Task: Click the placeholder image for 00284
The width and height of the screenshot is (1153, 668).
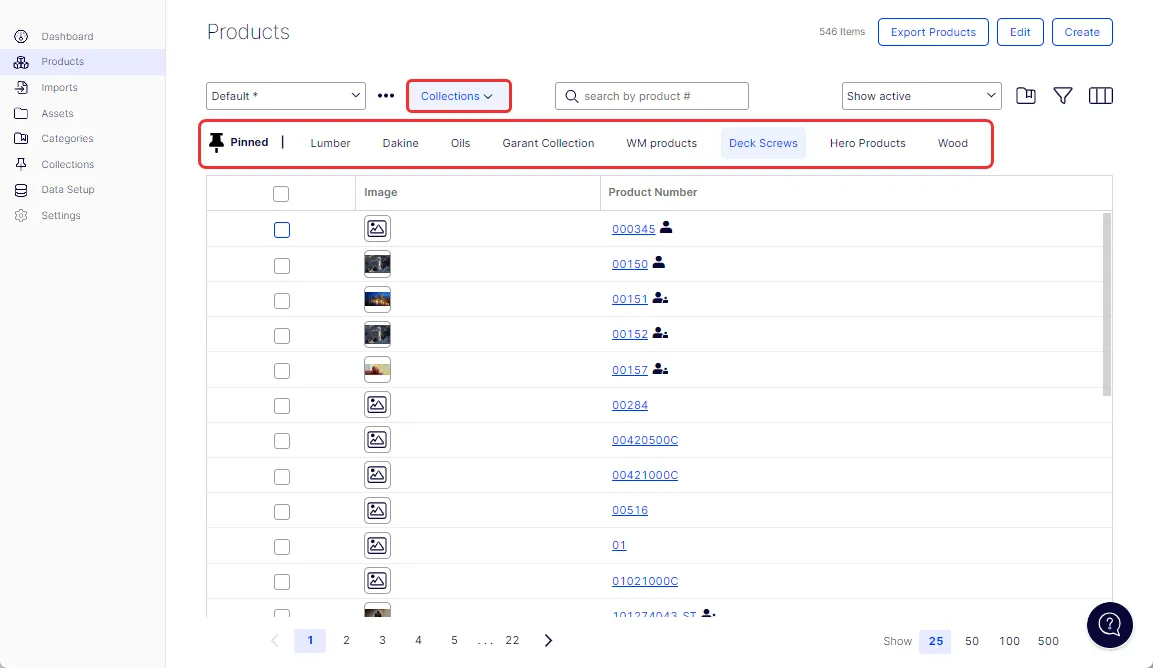Action: [377, 405]
